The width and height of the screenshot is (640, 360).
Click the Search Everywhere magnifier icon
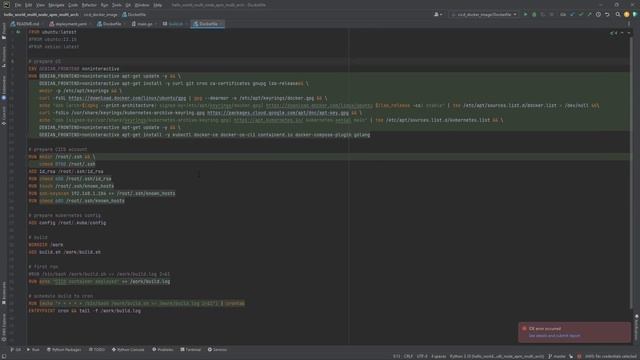(x=618, y=14)
